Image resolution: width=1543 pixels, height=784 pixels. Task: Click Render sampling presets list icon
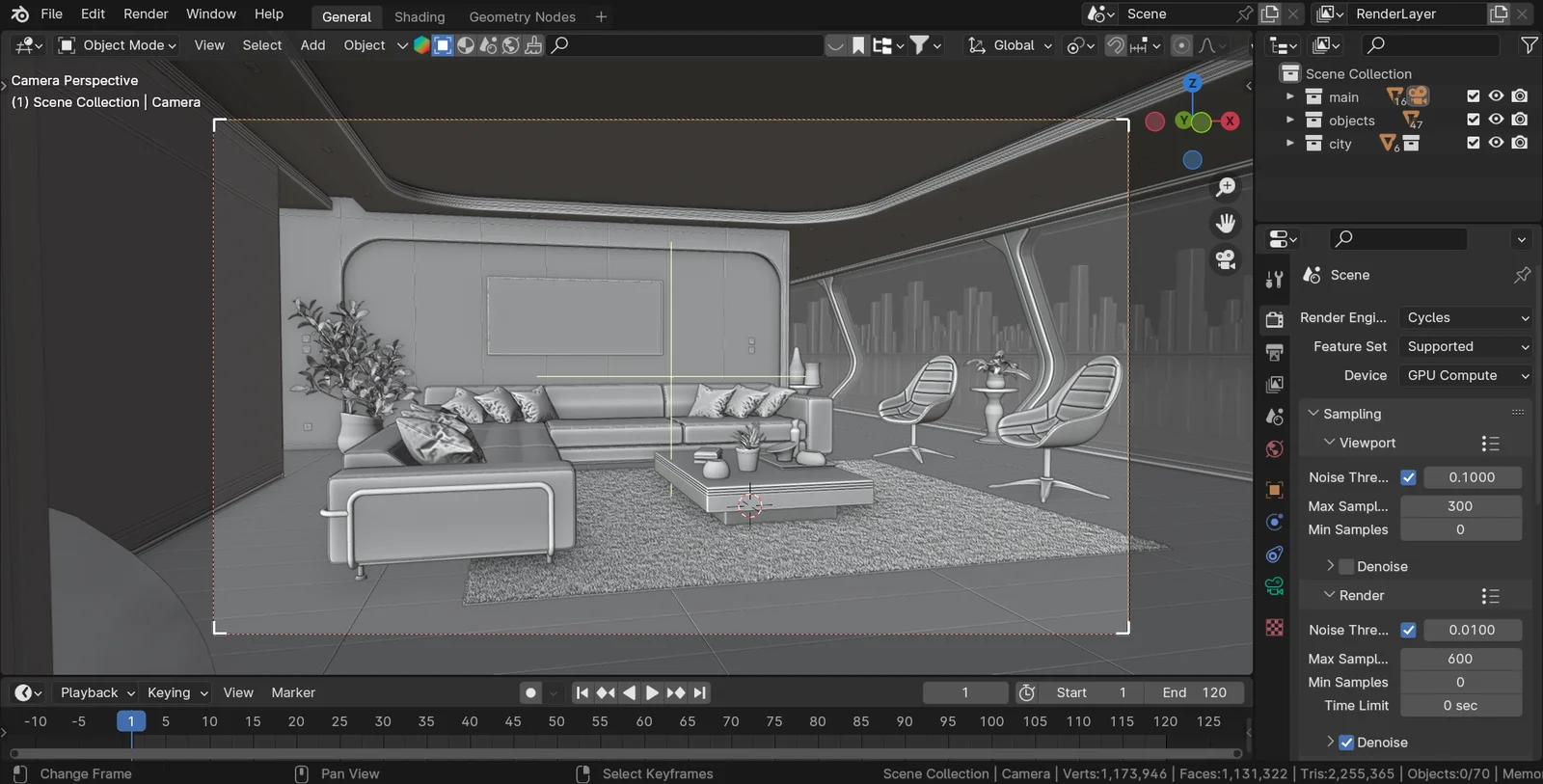(x=1490, y=596)
